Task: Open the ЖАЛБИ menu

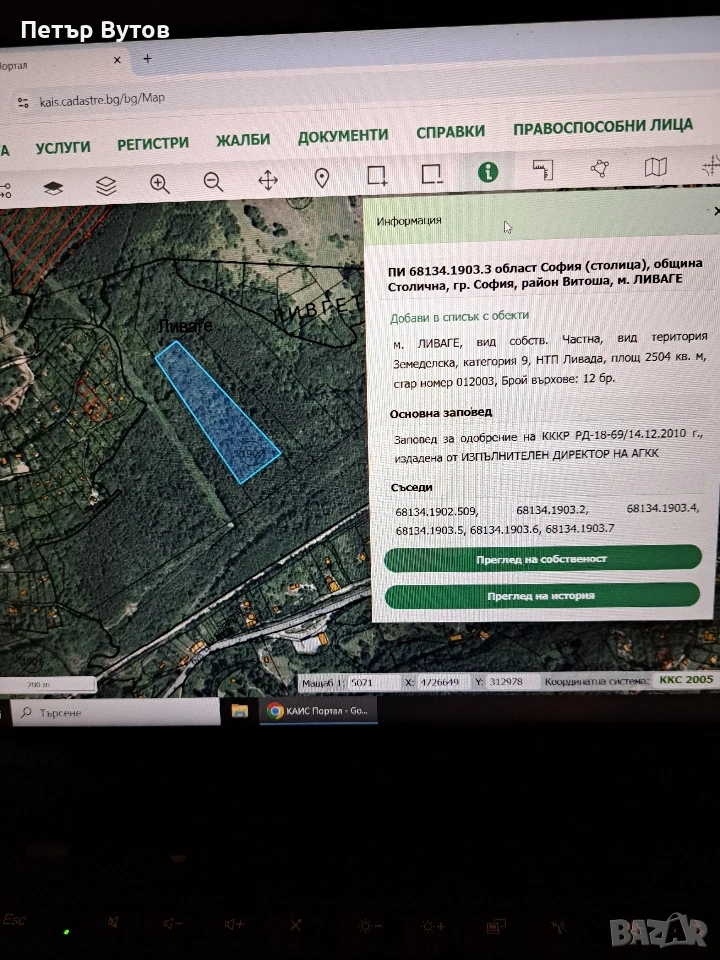Action: [243, 140]
